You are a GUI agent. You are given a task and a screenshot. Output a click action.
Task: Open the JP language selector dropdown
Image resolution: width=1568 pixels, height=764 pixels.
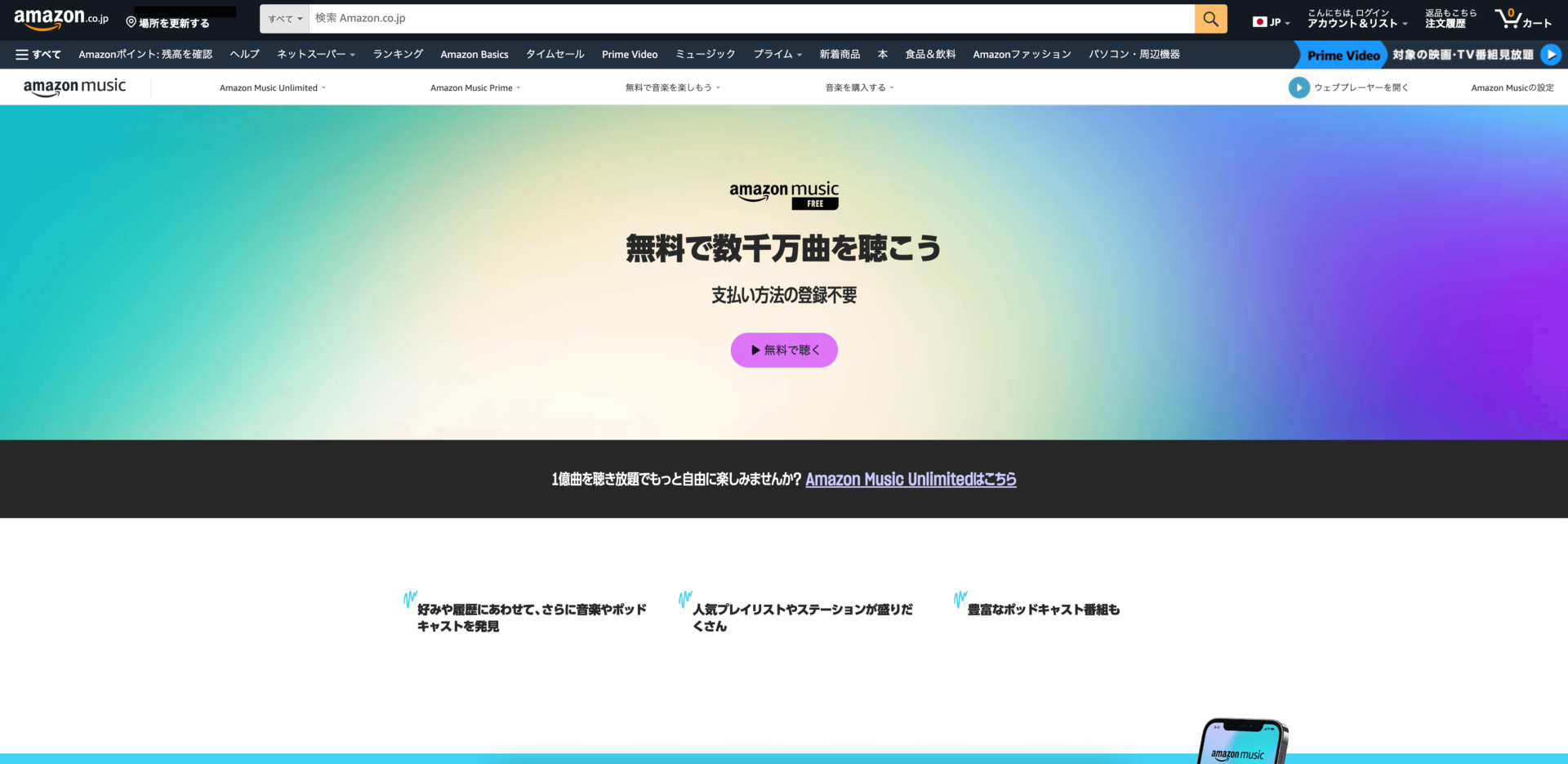(x=1271, y=22)
